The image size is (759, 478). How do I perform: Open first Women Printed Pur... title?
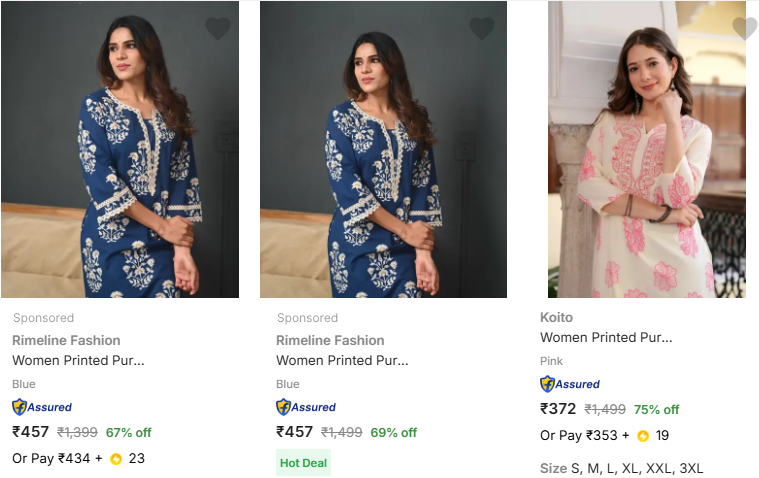click(78, 360)
